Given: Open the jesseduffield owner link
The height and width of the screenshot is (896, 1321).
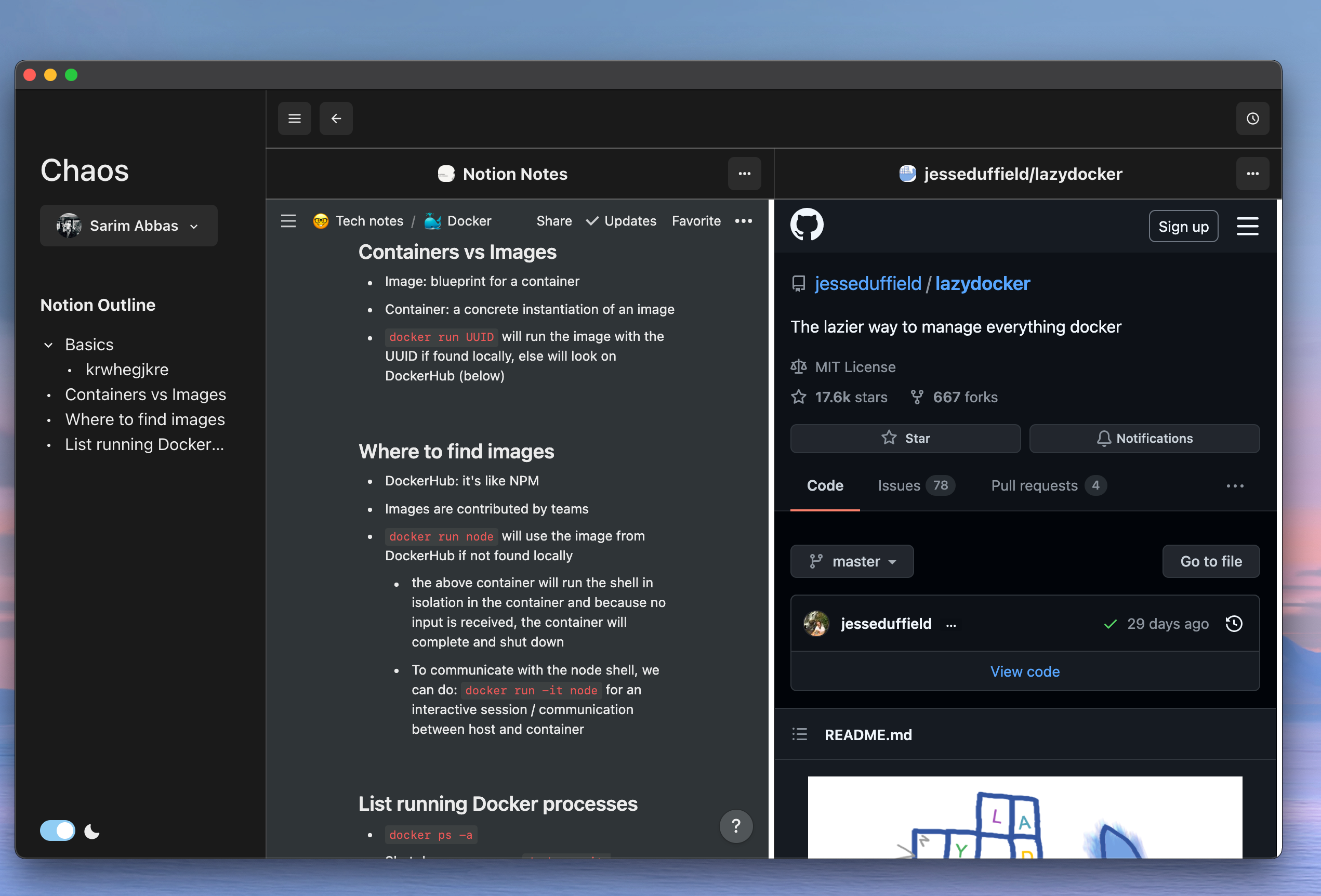Looking at the screenshot, I should pos(868,283).
